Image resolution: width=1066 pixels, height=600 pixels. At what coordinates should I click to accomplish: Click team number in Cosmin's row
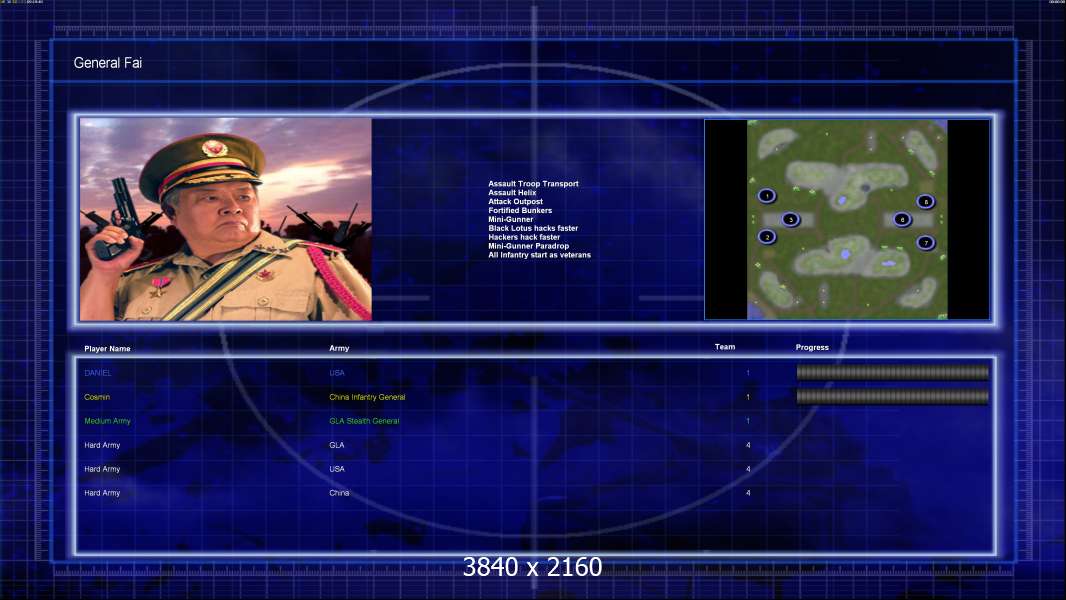[x=748, y=397]
